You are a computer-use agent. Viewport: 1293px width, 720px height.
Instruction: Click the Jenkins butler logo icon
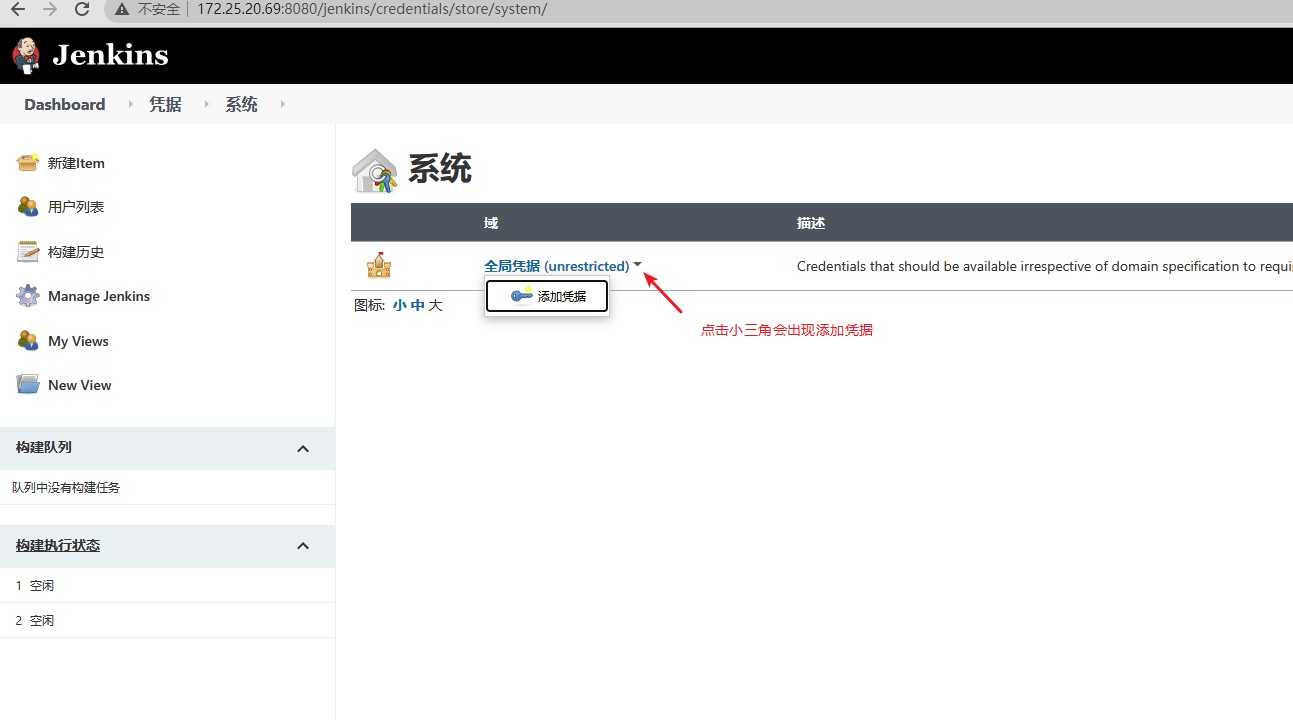pyautogui.click(x=27, y=55)
